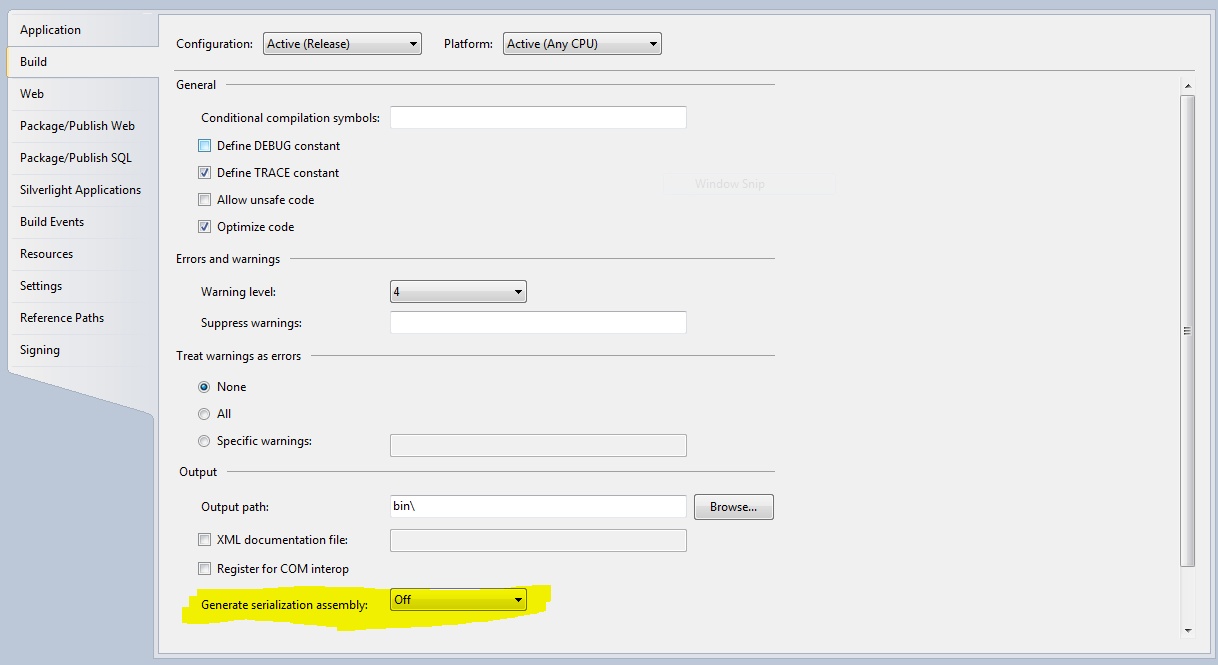Expand the Platform dropdown
Viewport: 1218px width, 665px height.
582,44
